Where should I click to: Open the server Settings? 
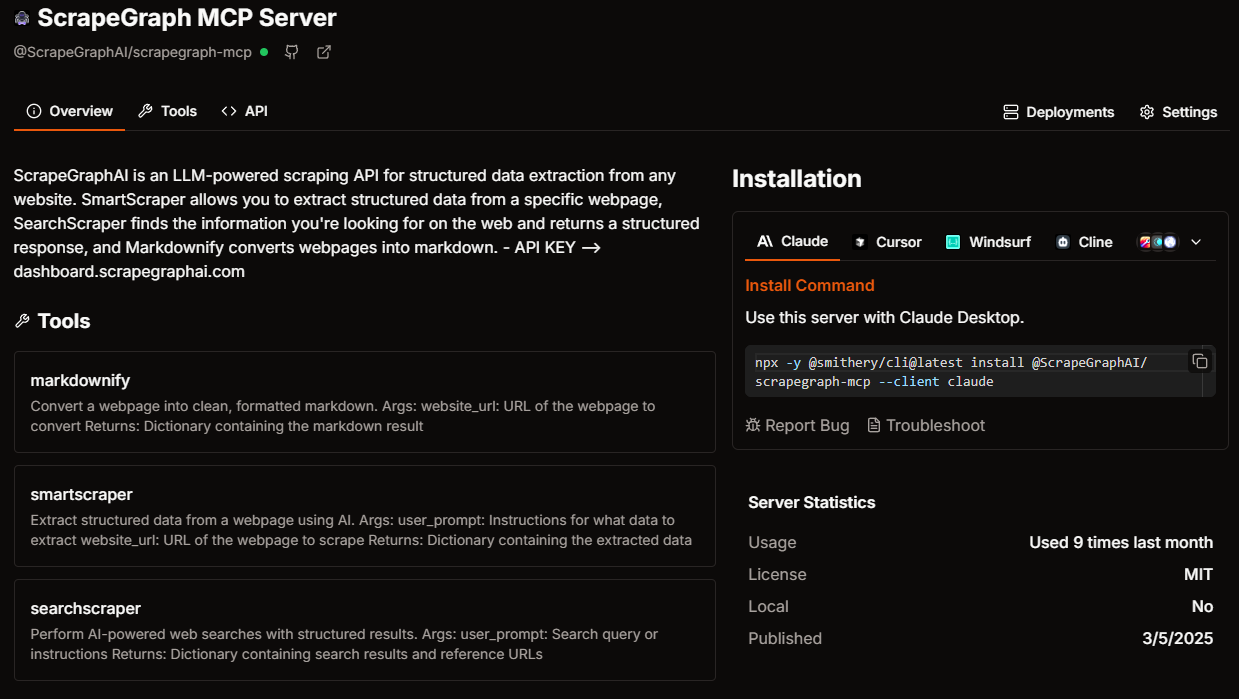1178,112
